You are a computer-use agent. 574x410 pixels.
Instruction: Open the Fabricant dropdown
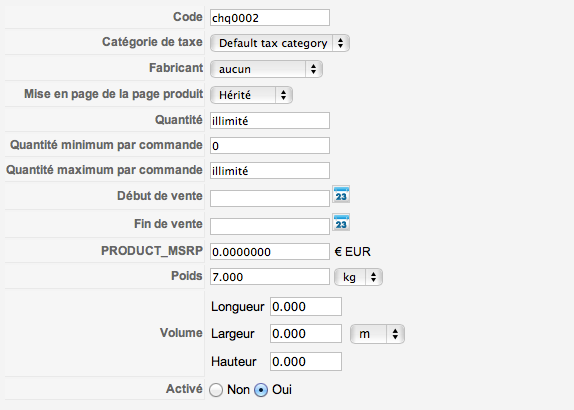pyautogui.click(x=266, y=69)
